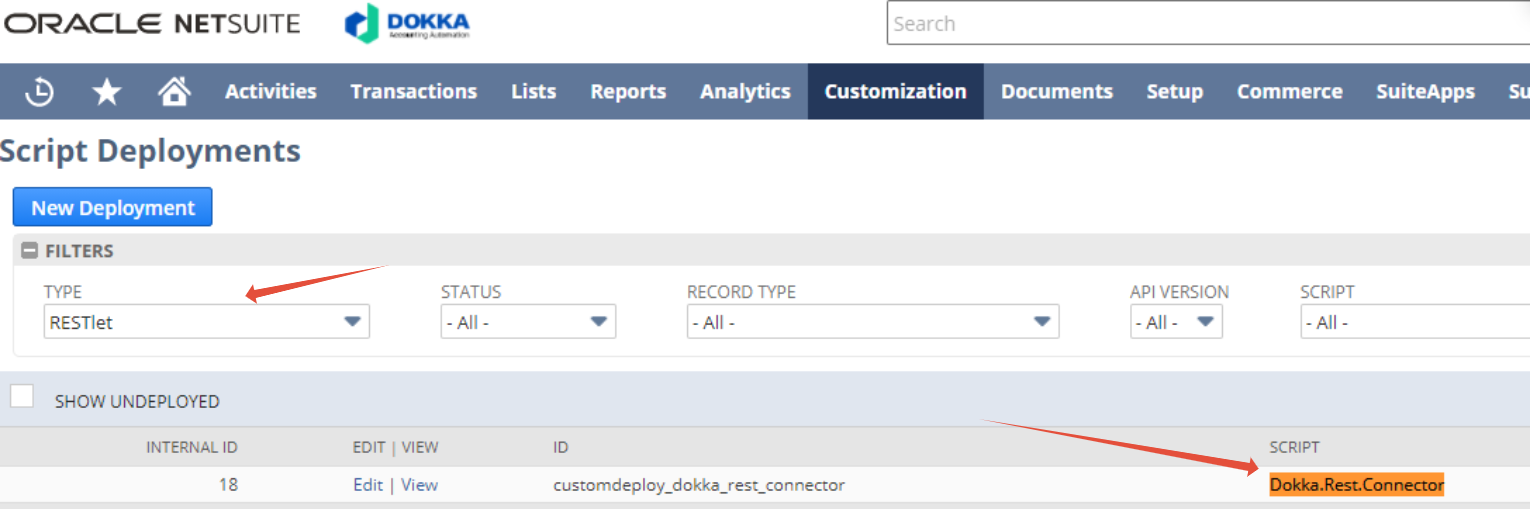Click the Oracle NetSuite logo
The width and height of the screenshot is (1530, 509).
click(151, 23)
